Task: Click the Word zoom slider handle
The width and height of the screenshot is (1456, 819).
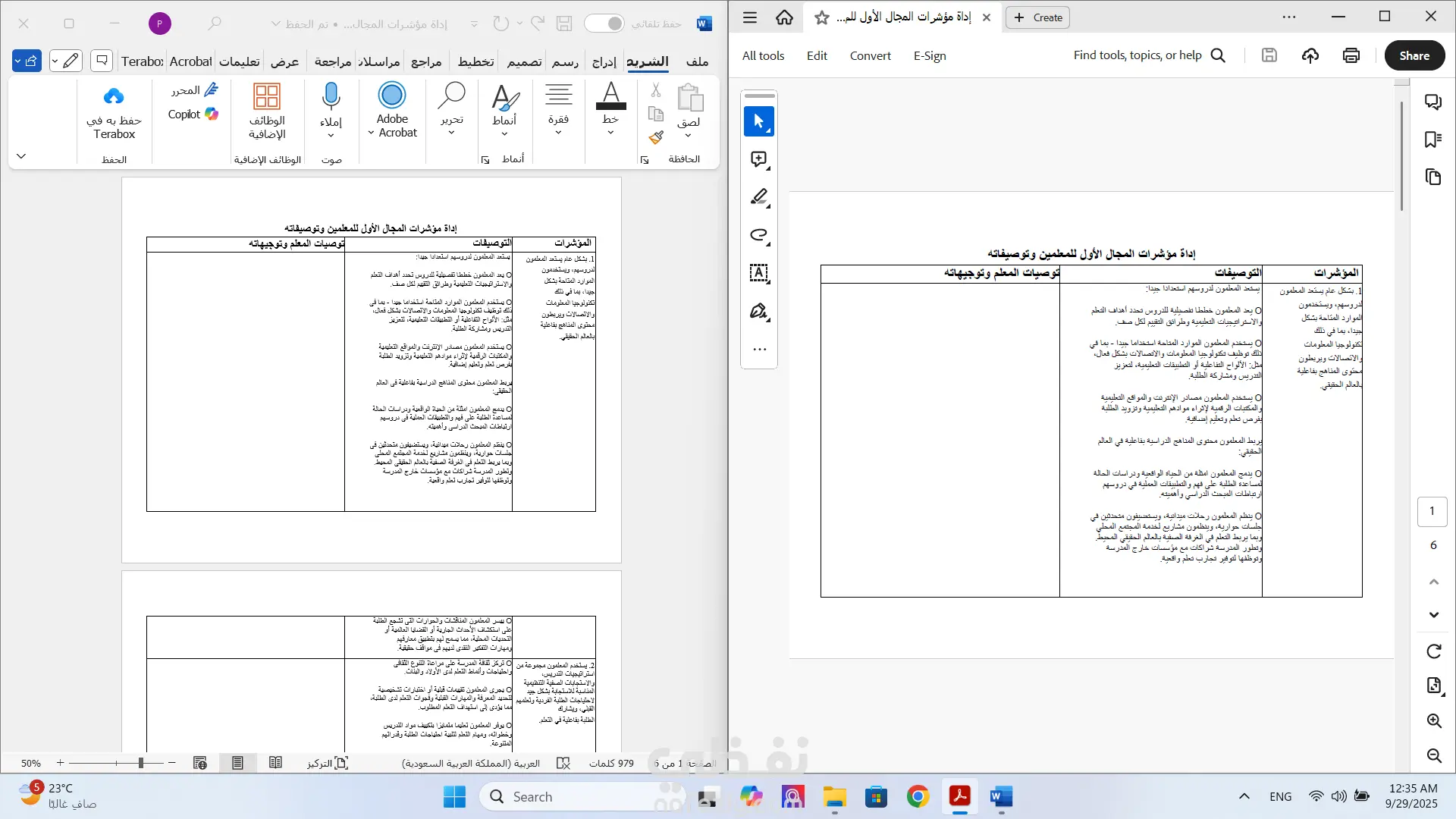Action: pyautogui.click(x=141, y=763)
